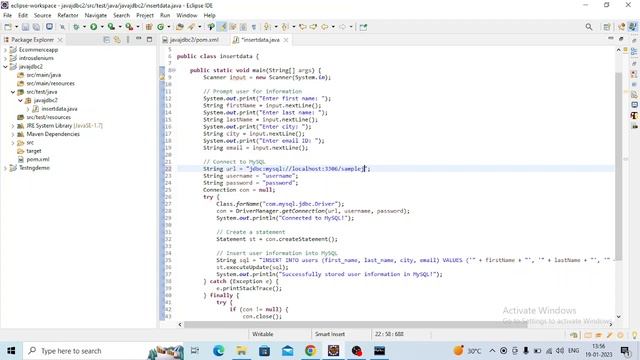Screen dimensions: 640x360
Task: Click the Save toolbar icon
Action: [25, 27]
